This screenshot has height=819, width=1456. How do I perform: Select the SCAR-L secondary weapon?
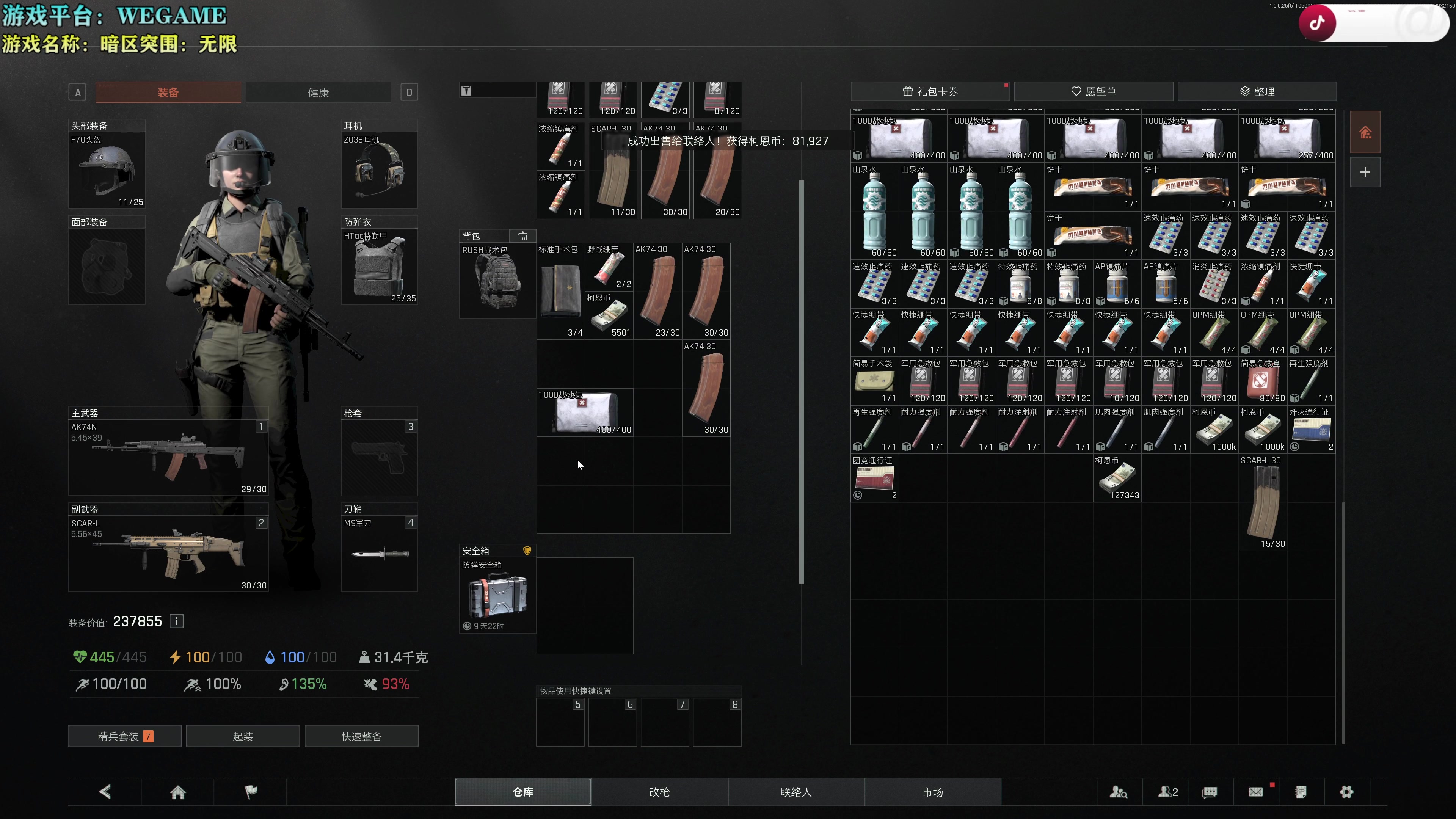(168, 553)
